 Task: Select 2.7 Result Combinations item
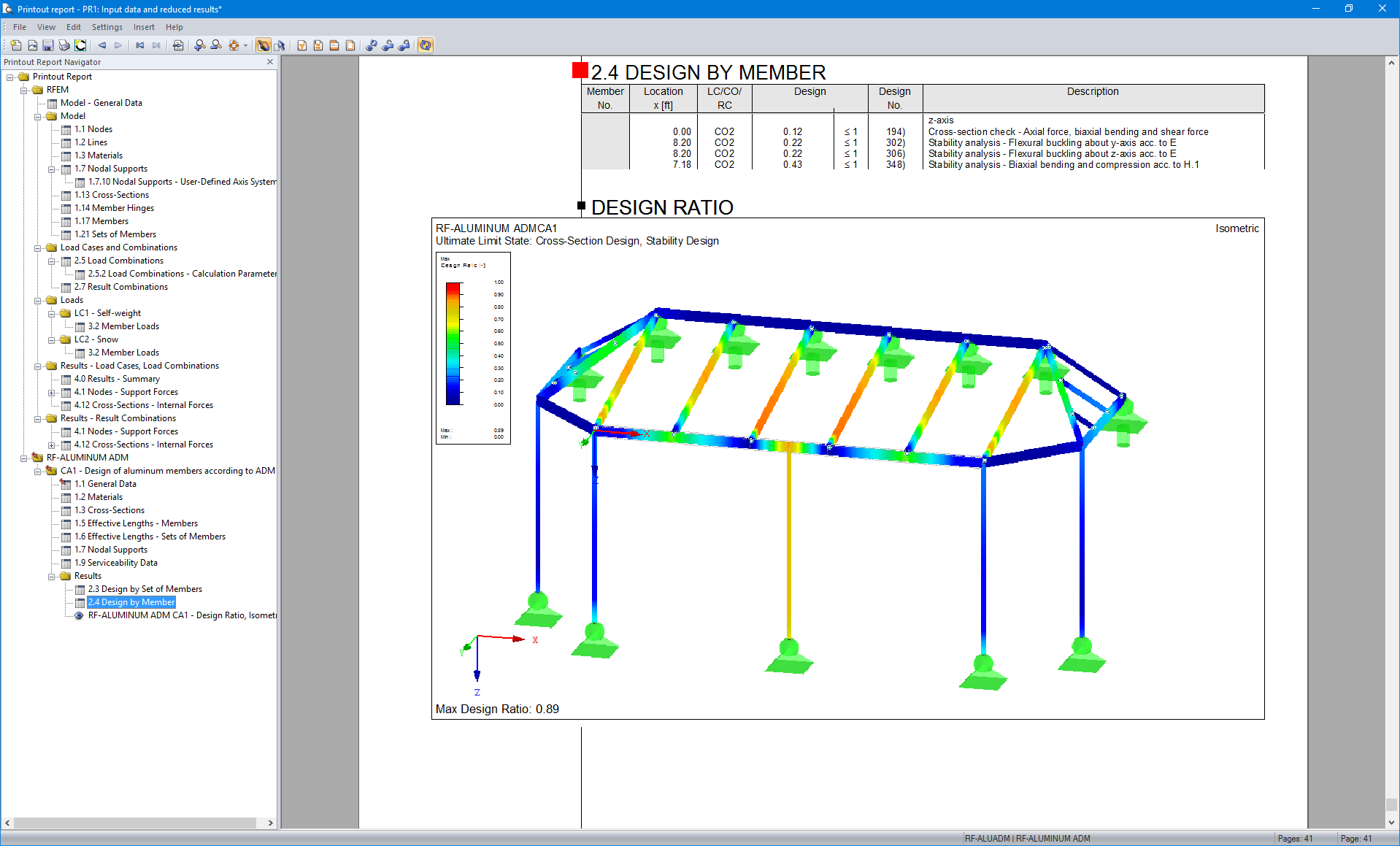[x=121, y=287]
